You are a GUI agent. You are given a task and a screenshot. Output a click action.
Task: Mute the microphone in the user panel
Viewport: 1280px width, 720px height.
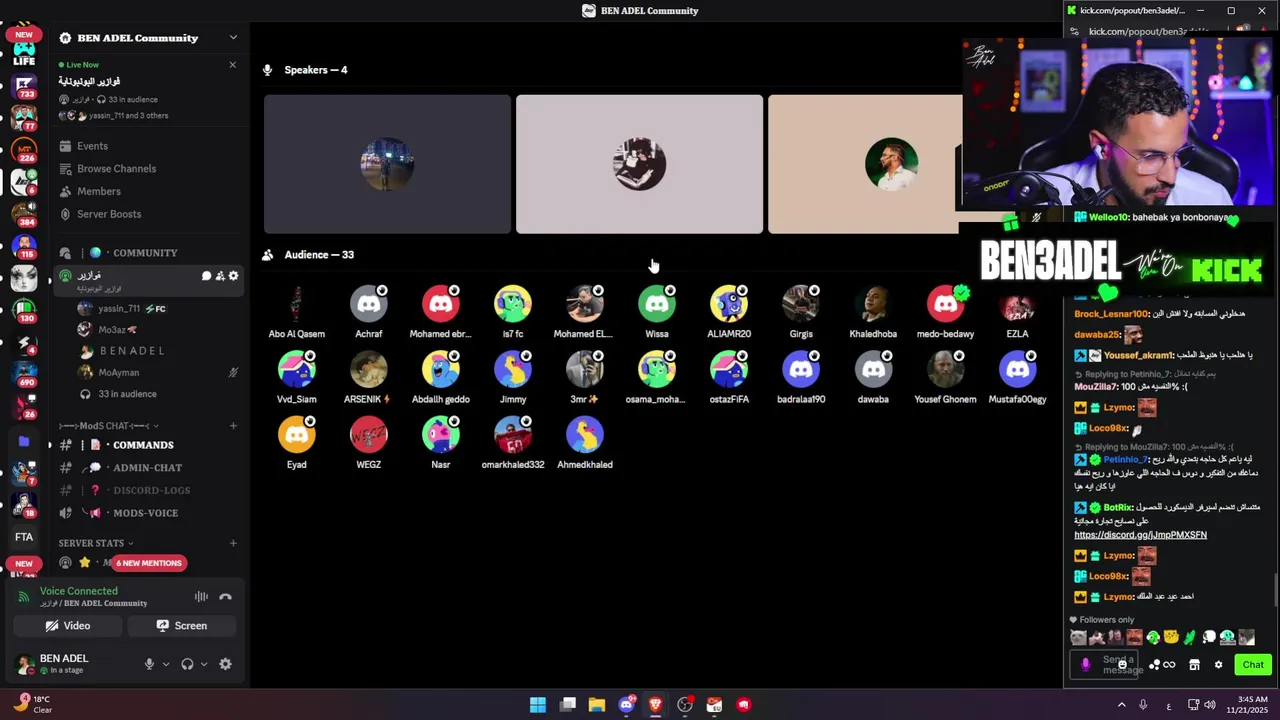click(149, 664)
